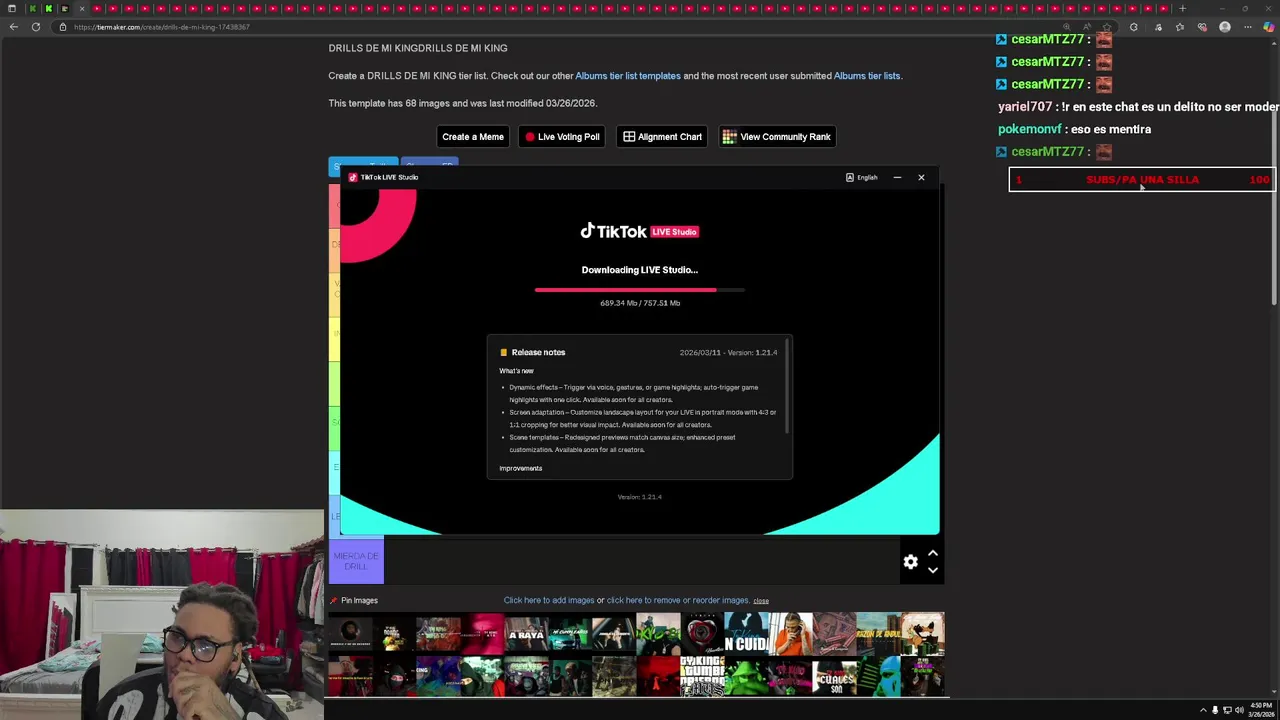Open Live Voting Poll
The image size is (1280, 720).
562,137
